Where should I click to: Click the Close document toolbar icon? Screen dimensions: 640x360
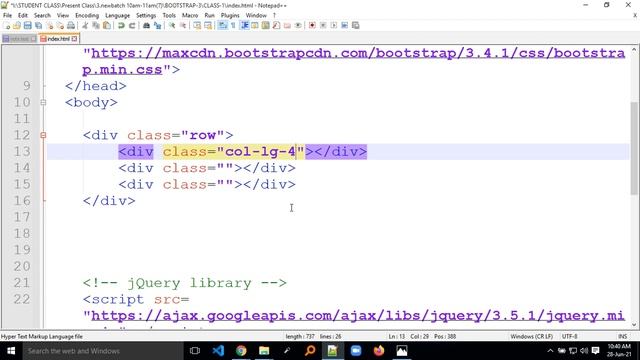(49, 25)
